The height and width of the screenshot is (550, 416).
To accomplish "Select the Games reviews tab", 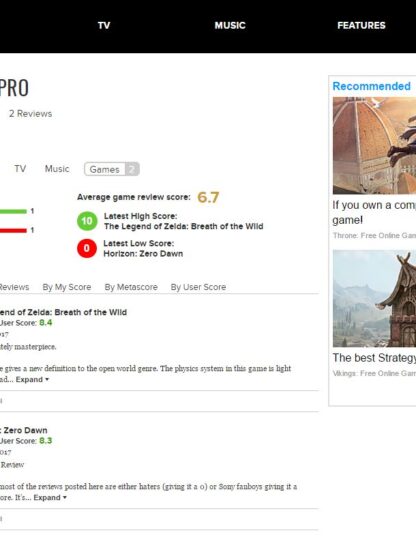I will click(112, 169).
